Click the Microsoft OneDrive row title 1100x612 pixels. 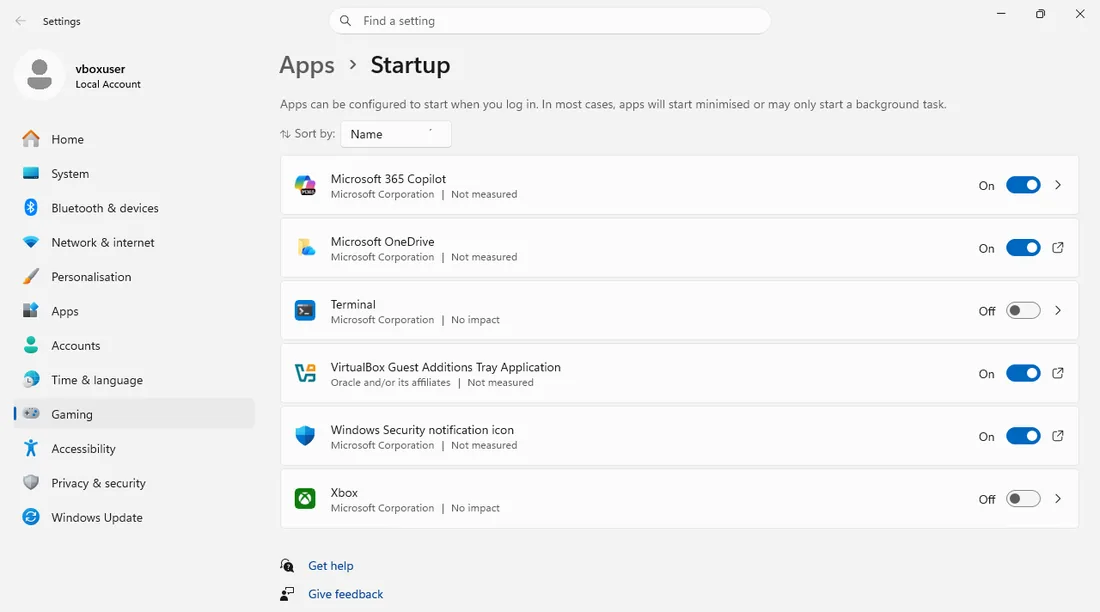[382, 241]
